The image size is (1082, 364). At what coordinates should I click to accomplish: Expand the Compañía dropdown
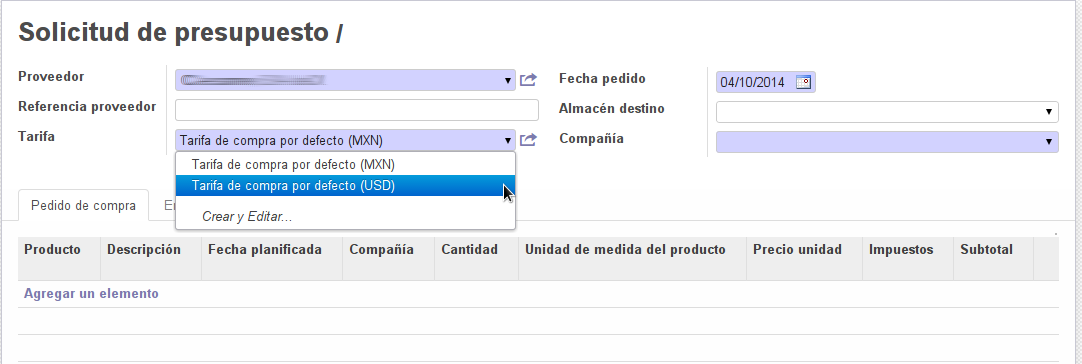(x=887, y=142)
